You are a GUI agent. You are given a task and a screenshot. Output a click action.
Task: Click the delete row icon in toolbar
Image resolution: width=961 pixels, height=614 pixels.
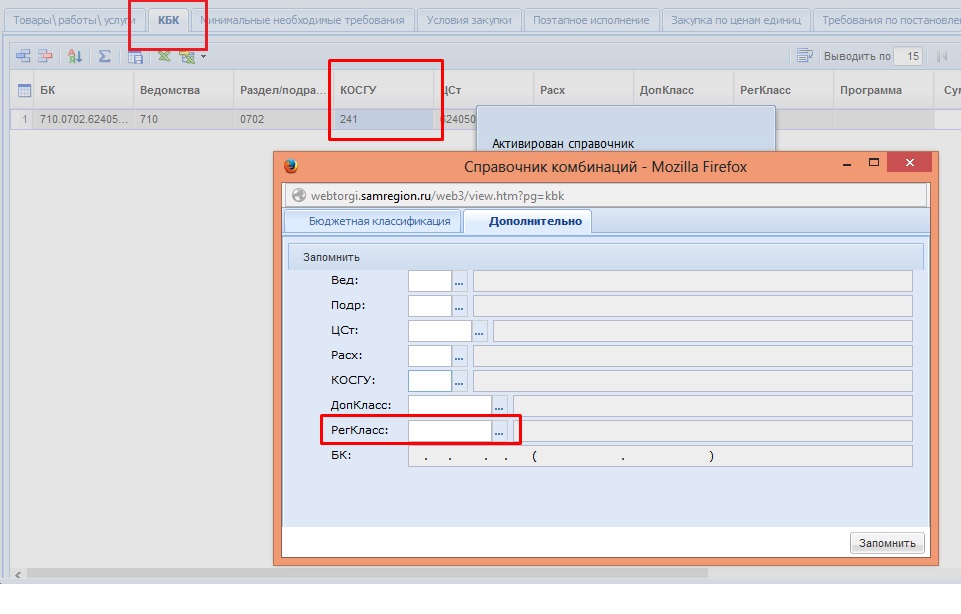[44, 57]
